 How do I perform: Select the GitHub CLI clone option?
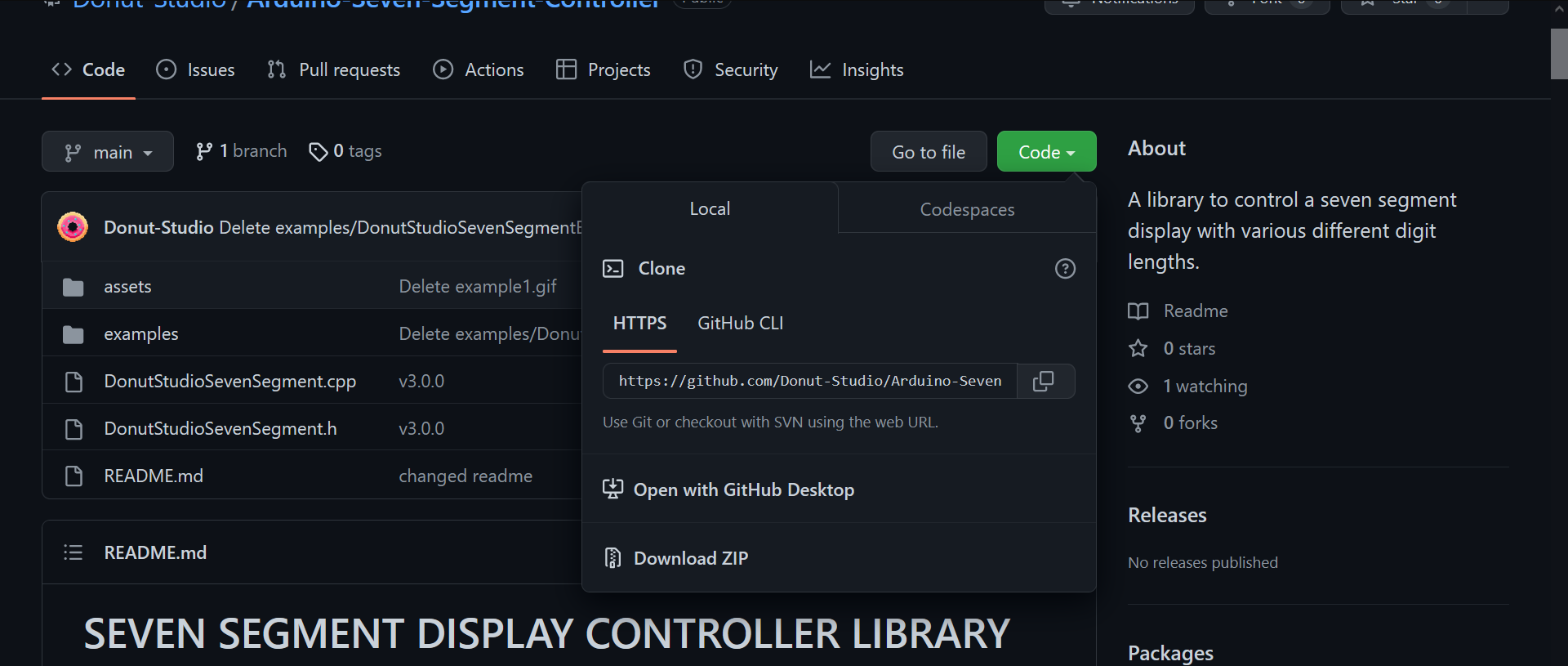pos(740,324)
